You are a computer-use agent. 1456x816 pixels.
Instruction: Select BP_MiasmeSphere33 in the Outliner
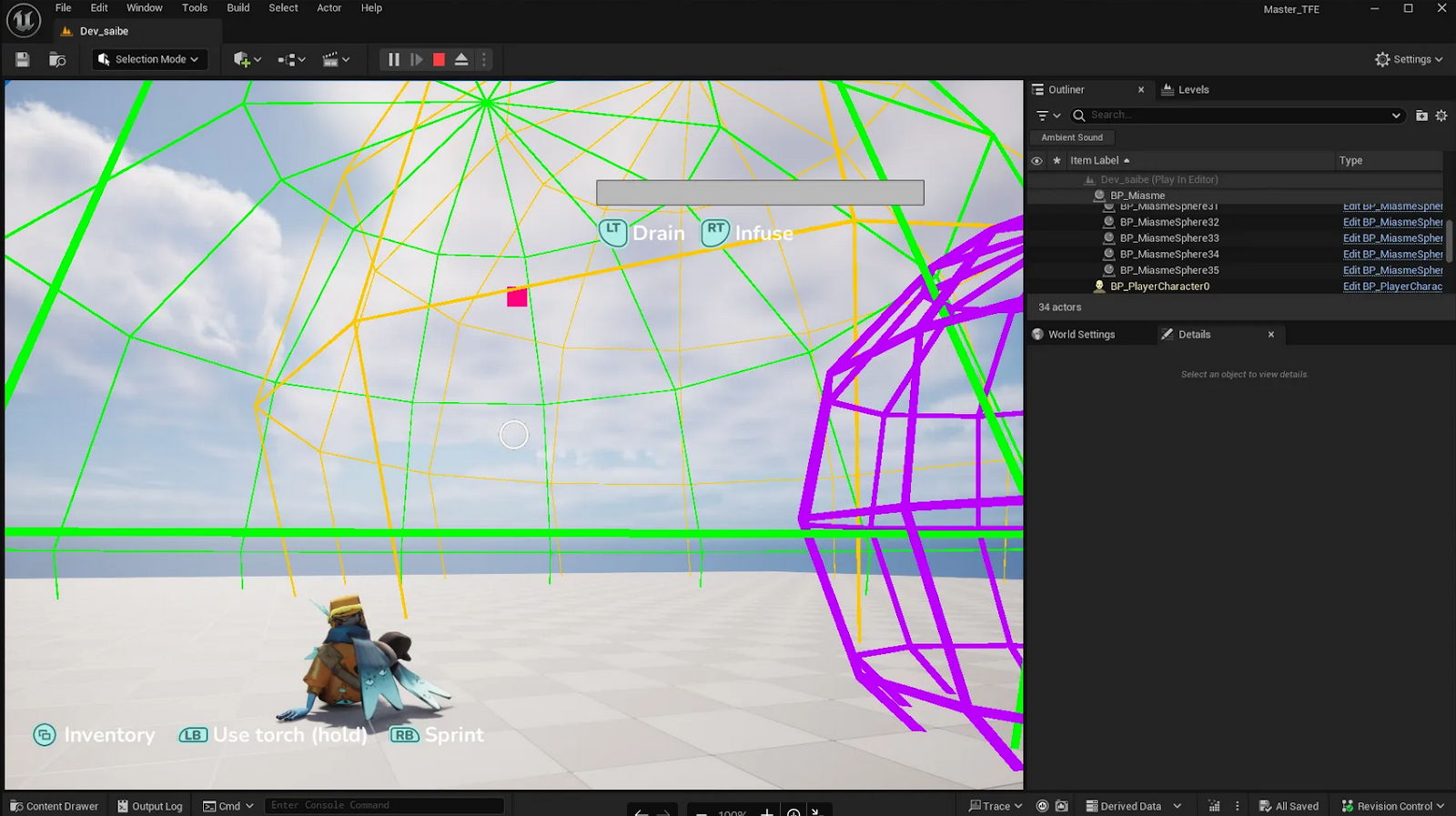pos(1169,238)
